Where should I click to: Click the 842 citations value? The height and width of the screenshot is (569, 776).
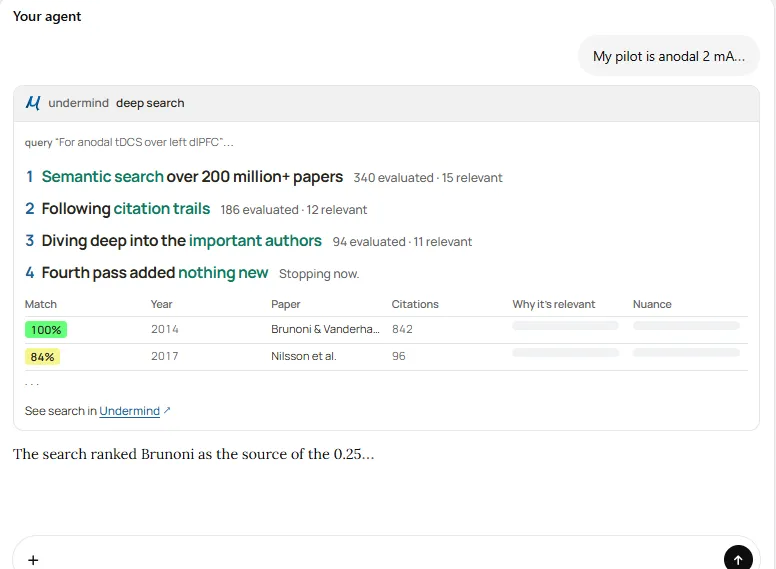(x=402, y=329)
